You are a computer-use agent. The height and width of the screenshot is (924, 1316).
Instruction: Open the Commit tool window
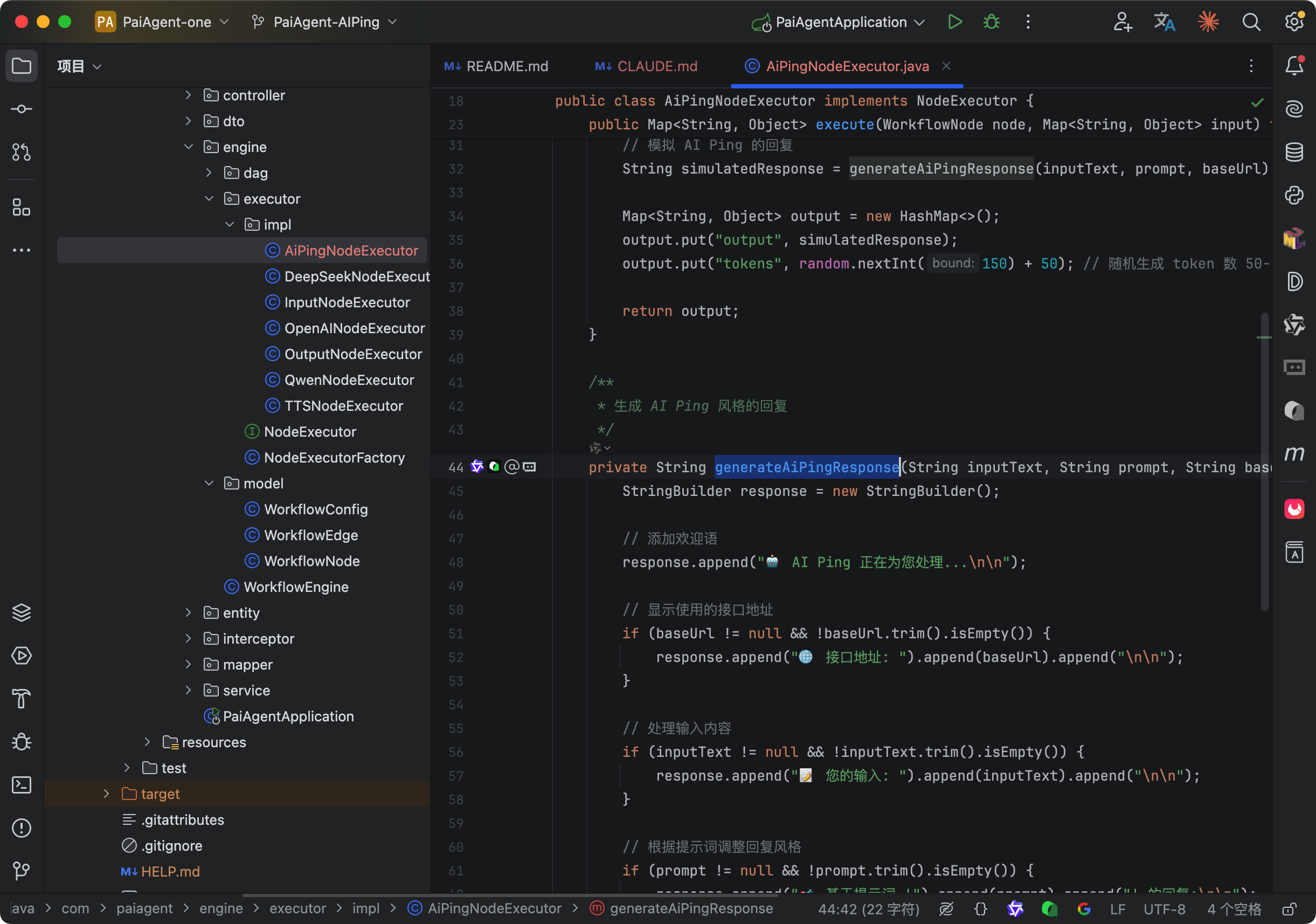pyautogui.click(x=21, y=109)
